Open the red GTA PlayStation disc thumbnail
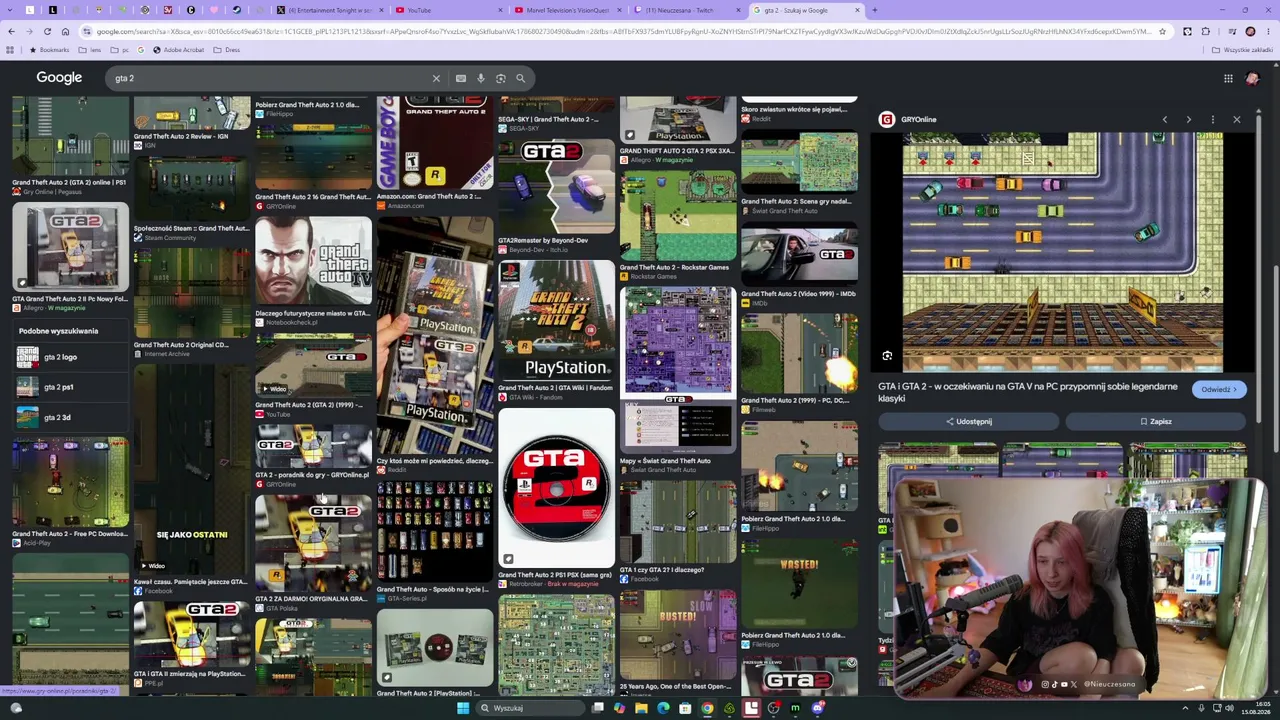This screenshot has width=1280, height=720. click(x=556, y=488)
